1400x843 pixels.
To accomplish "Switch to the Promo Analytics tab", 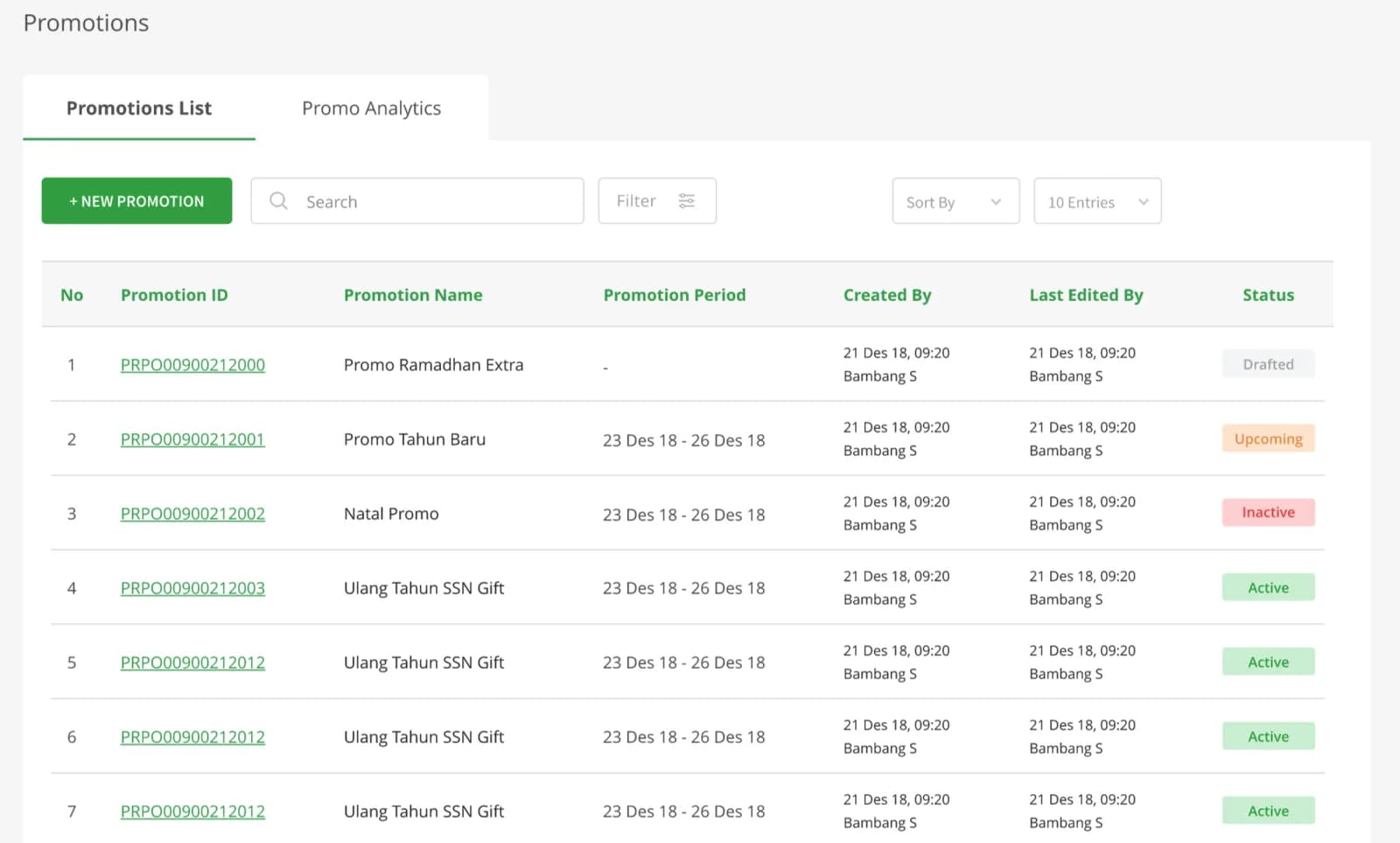I will click(371, 108).
